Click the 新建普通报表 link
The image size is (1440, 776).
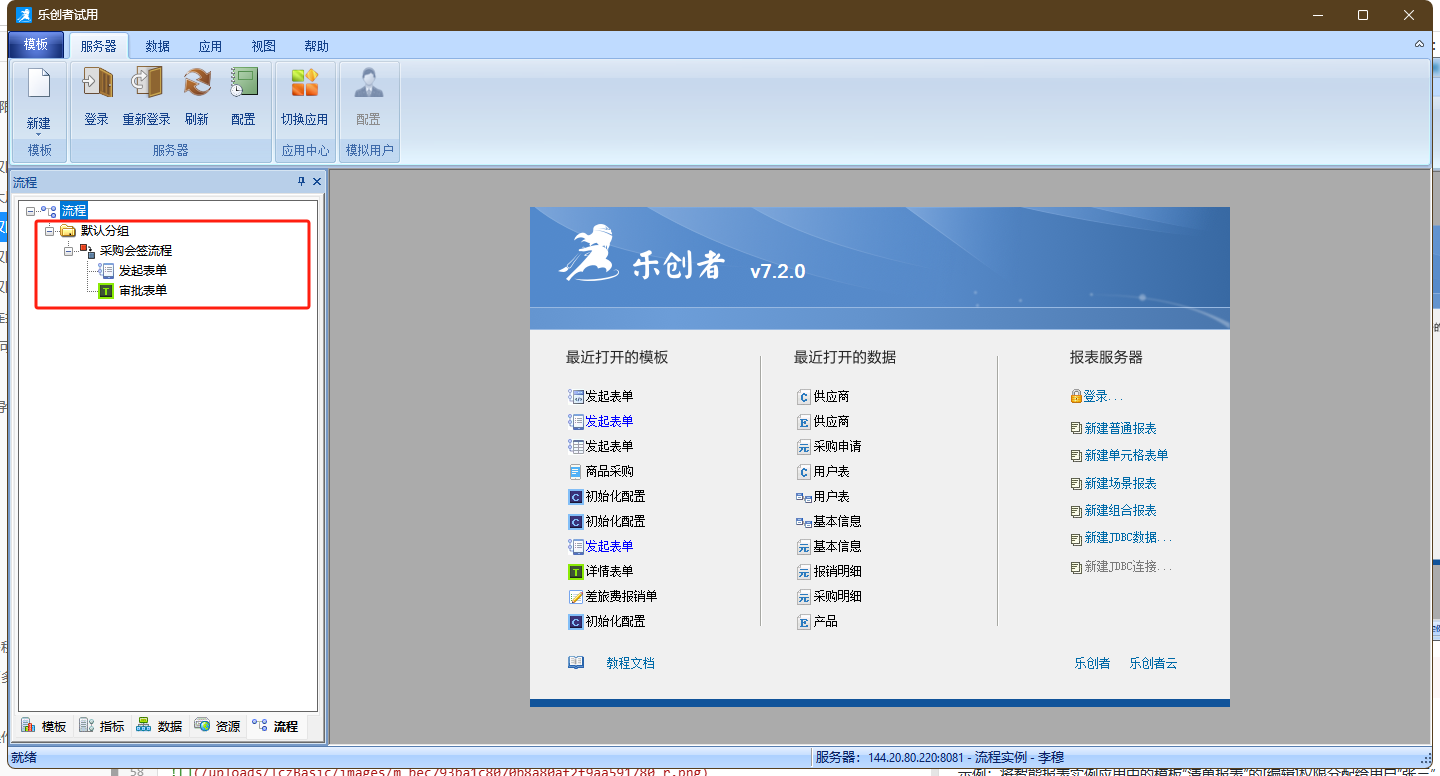[1120, 428]
